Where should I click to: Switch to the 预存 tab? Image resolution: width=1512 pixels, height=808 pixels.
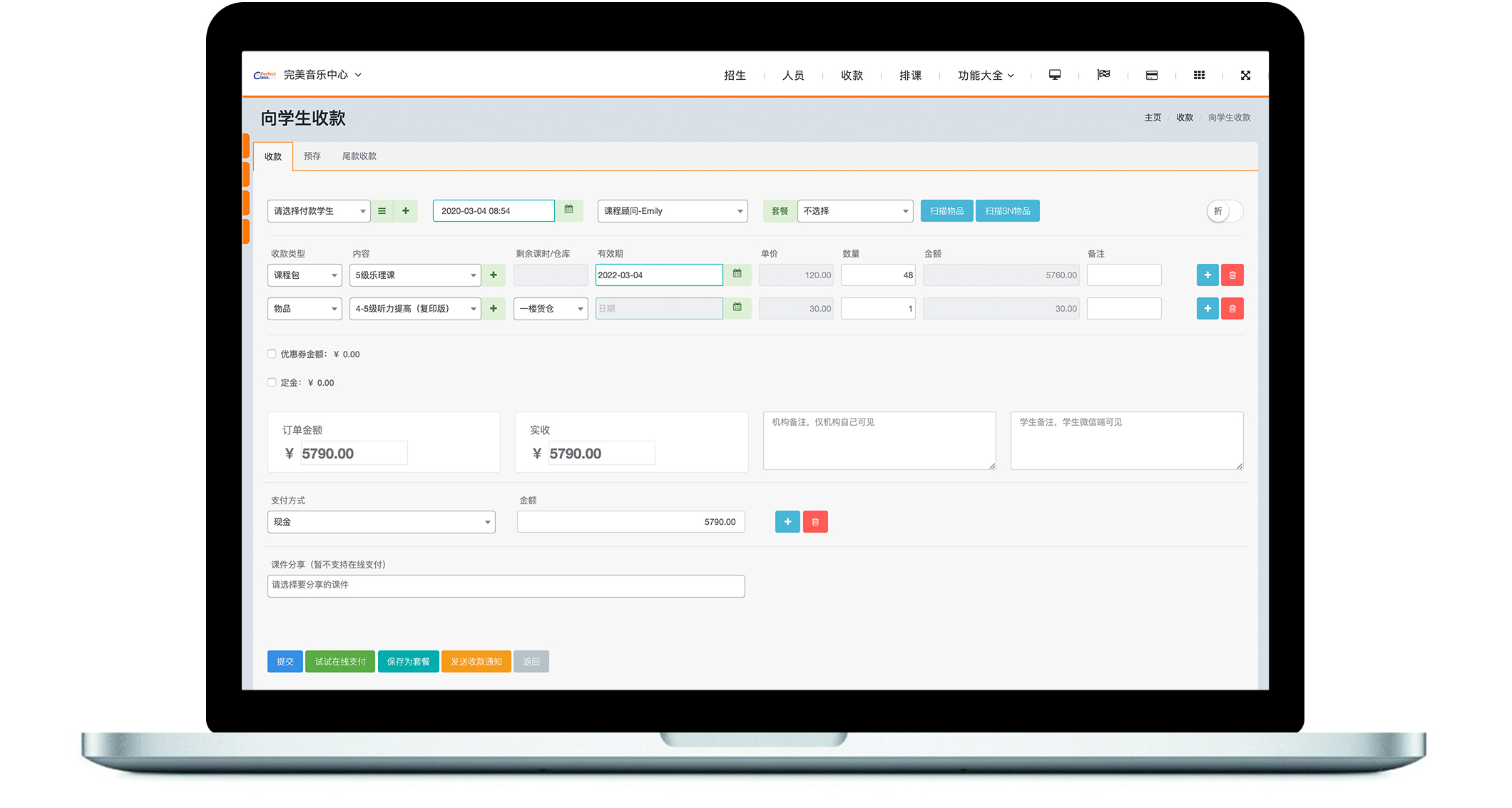click(312, 156)
